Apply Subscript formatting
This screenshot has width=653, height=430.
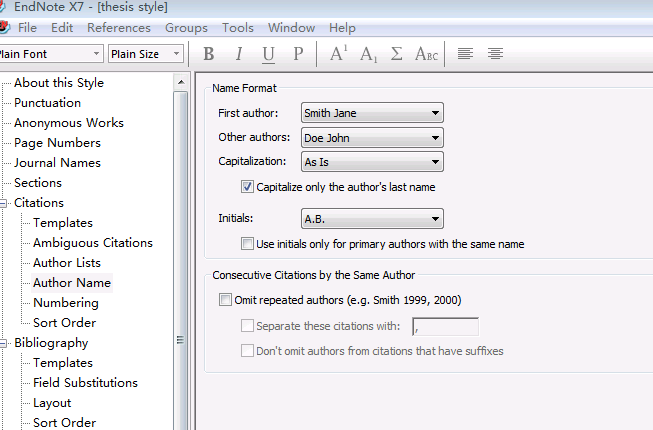[x=369, y=54]
